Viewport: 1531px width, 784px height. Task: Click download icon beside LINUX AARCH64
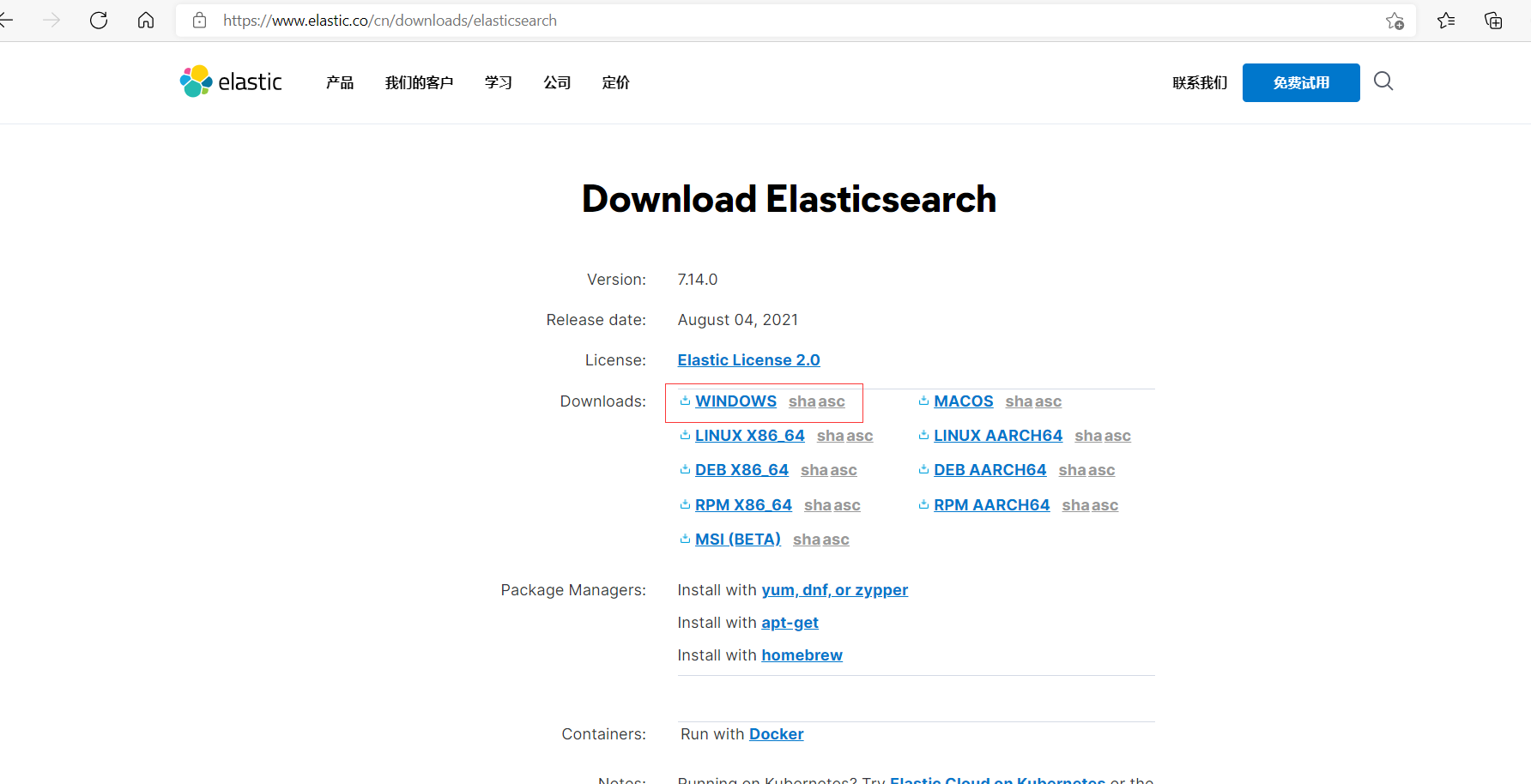923,435
